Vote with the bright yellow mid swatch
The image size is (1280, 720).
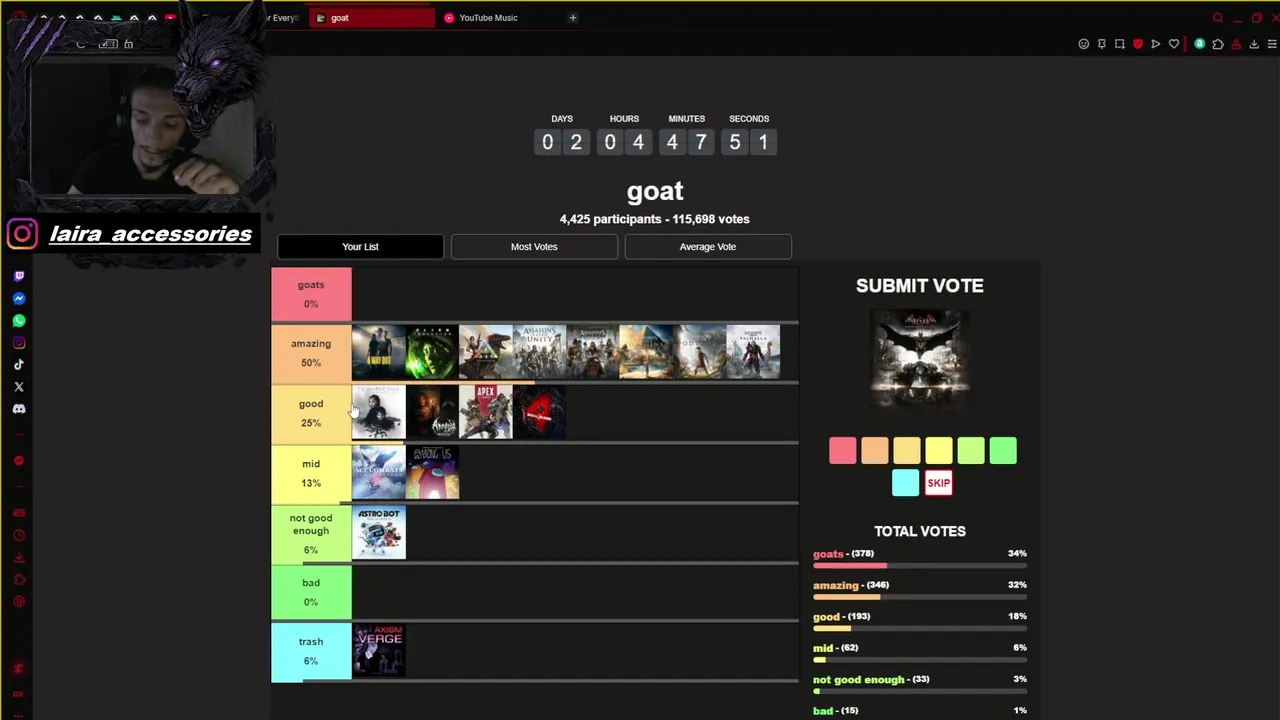tap(939, 451)
